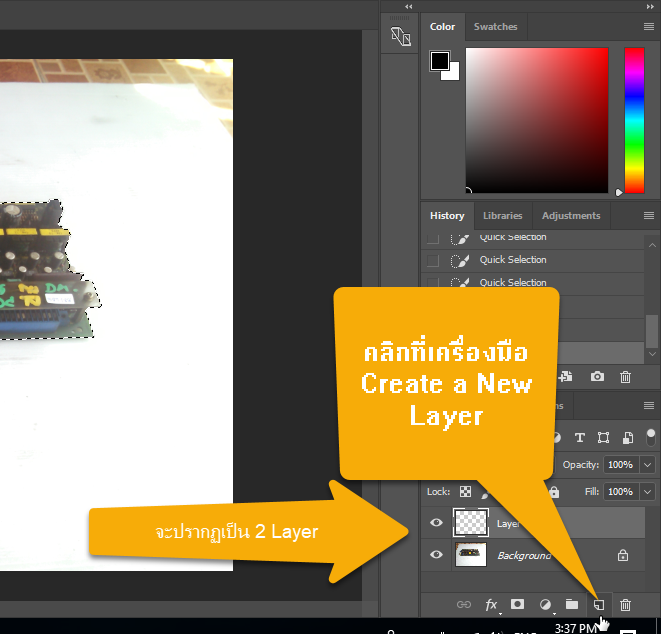Image resolution: width=661 pixels, height=634 pixels.
Task: Collapse panels with the right double-arrow
Action: point(650,6)
